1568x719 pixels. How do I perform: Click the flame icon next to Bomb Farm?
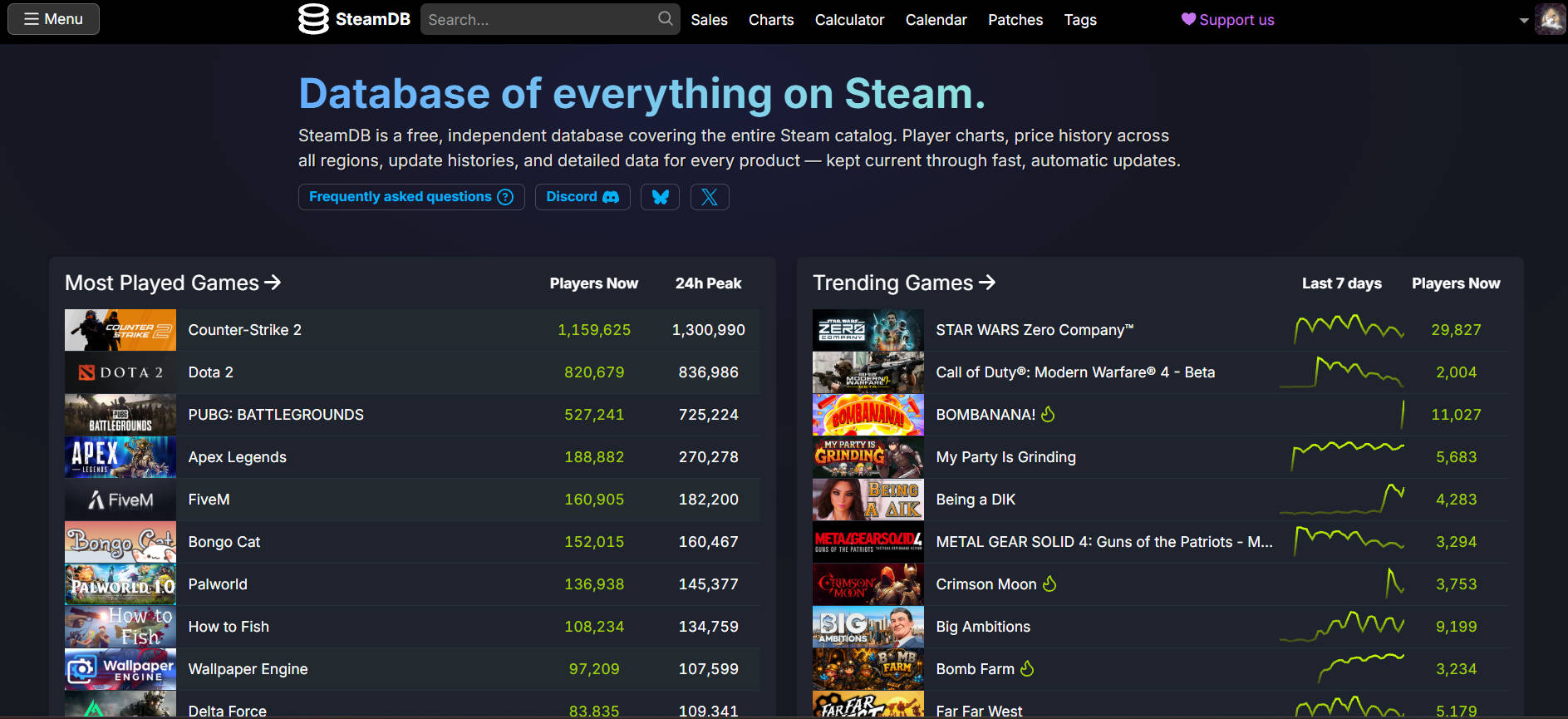[1027, 668]
